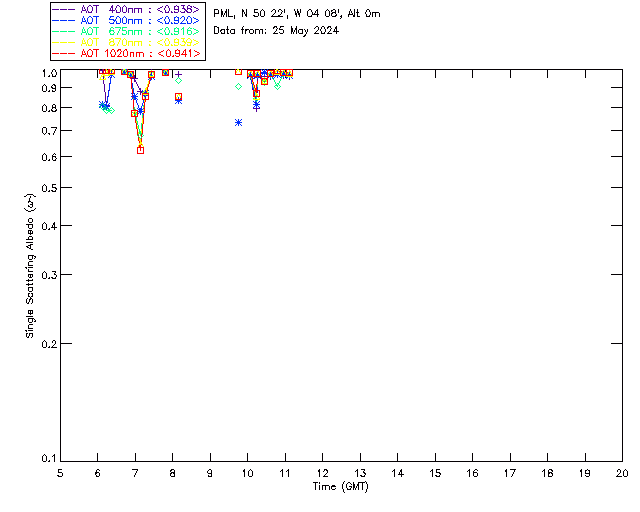This screenshot has height=512, width=640.
Task: Click the y-axis tick label 0.2
Action: click(x=49, y=344)
